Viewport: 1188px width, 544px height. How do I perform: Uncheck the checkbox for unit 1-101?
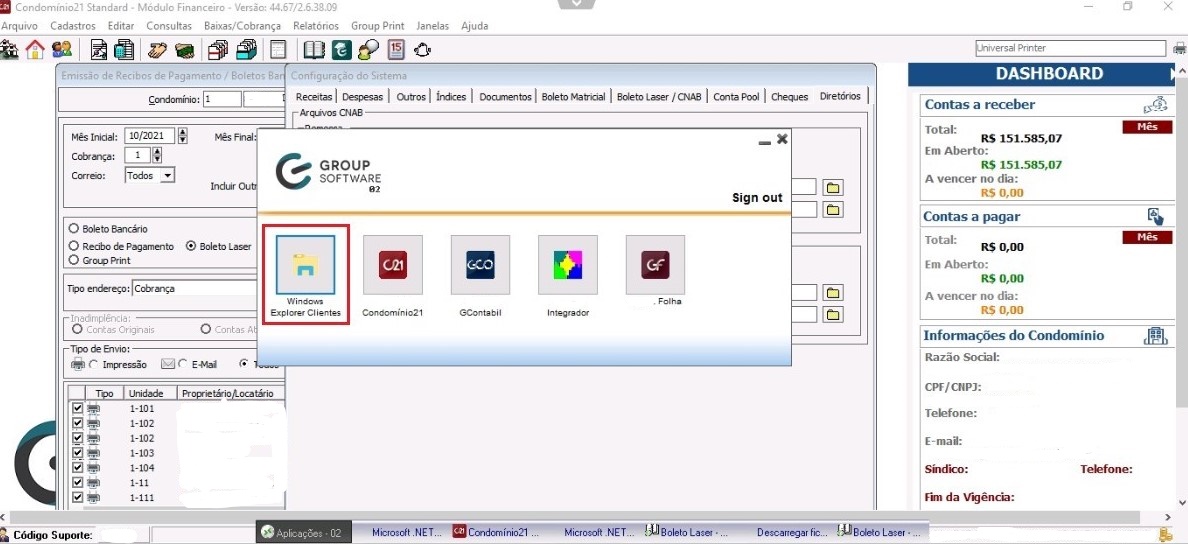click(77, 408)
